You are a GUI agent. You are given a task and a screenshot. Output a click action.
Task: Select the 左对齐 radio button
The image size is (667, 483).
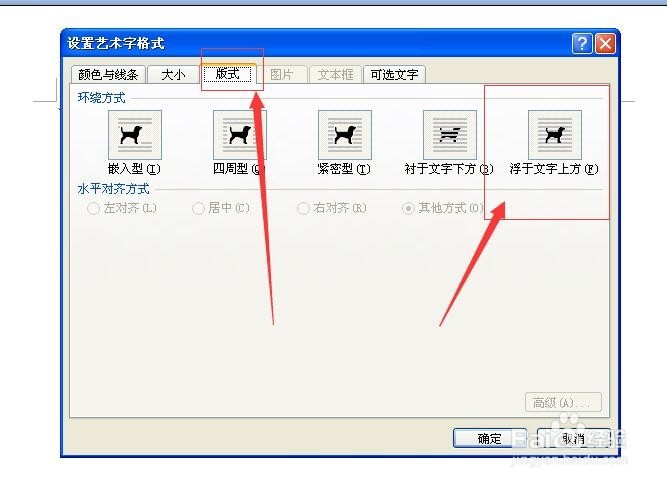coord(93,209)
